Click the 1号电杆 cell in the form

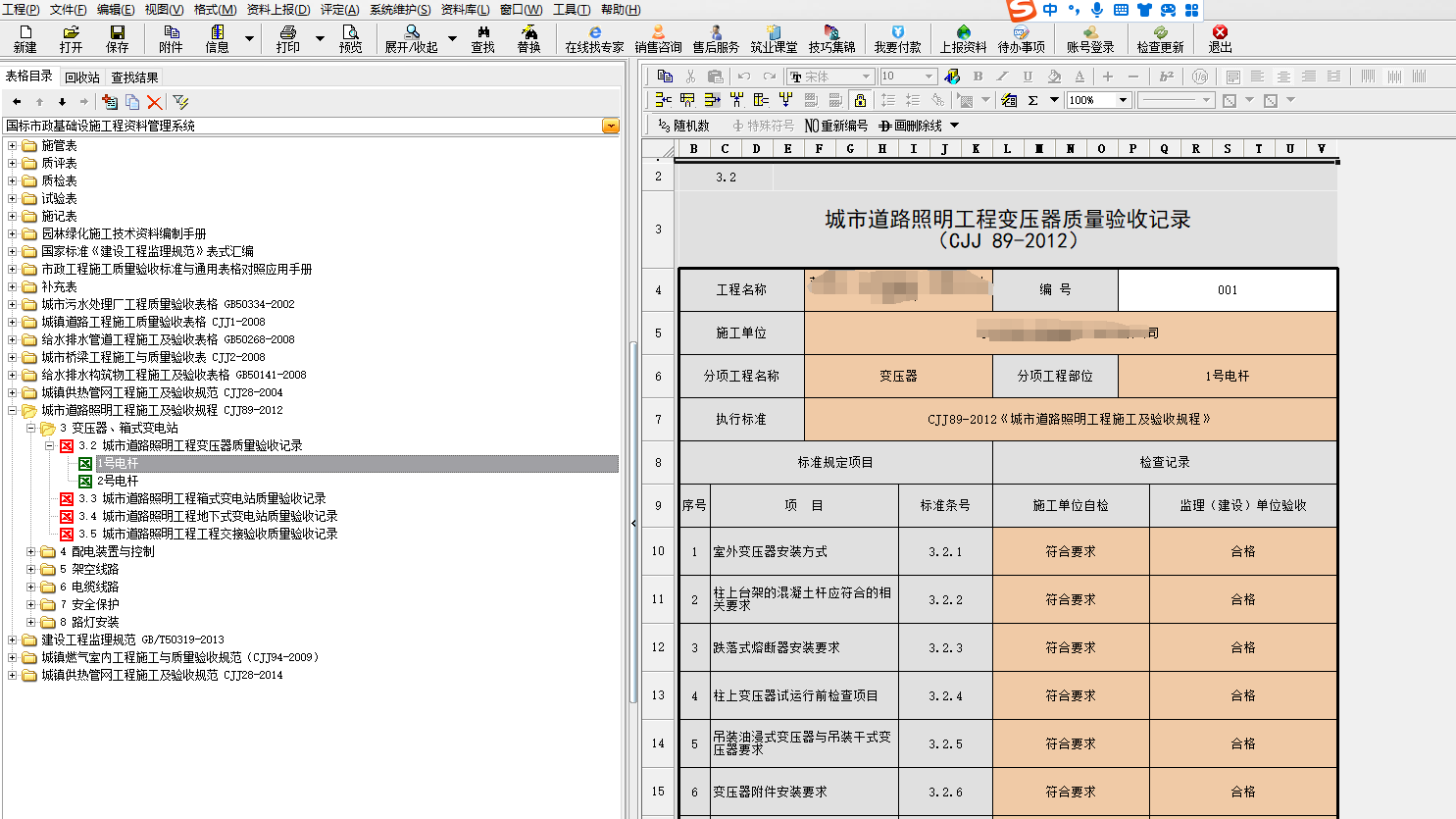click(1228, 376)
